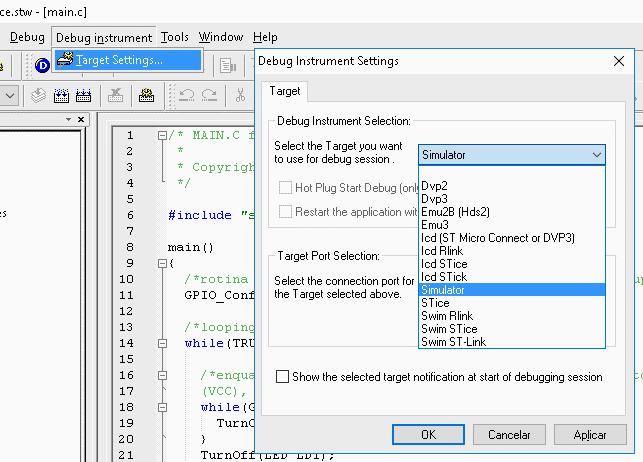Collapse the target combo box showing Simulator
Image resolution: width=643 pixels, height=462 pixels.
(597, 155)
